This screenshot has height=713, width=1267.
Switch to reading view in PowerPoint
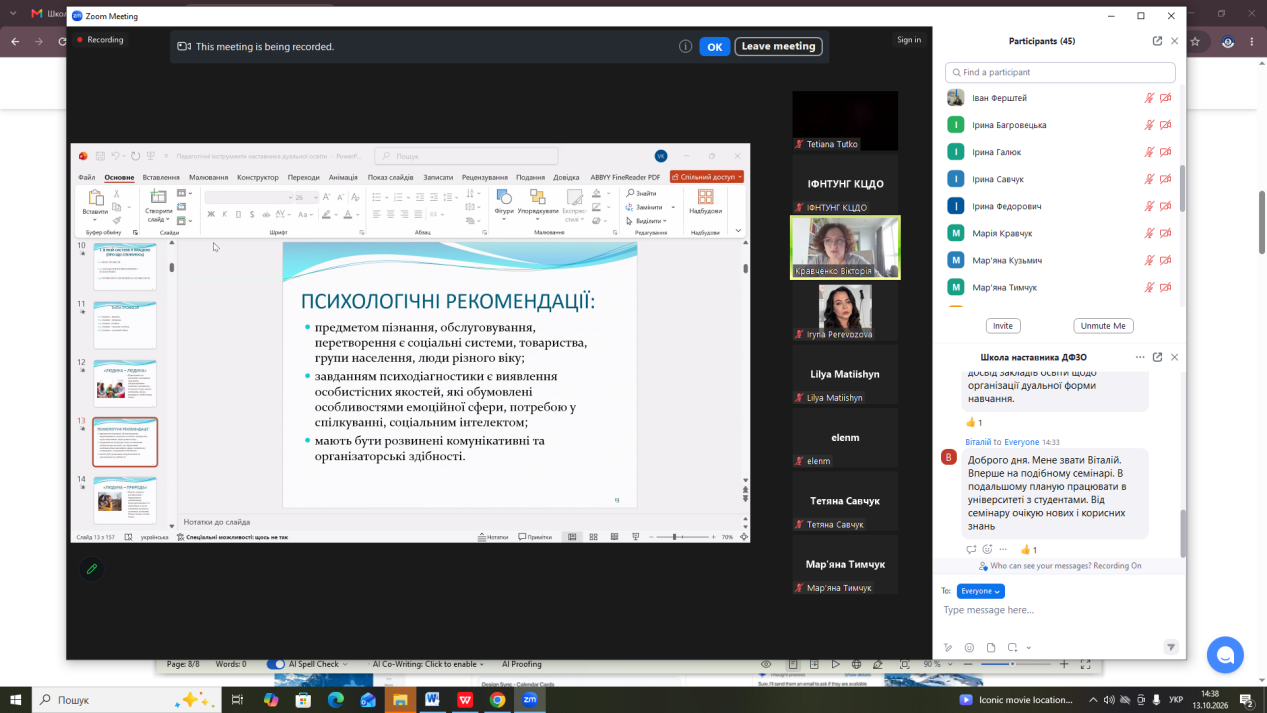(614, 537)
